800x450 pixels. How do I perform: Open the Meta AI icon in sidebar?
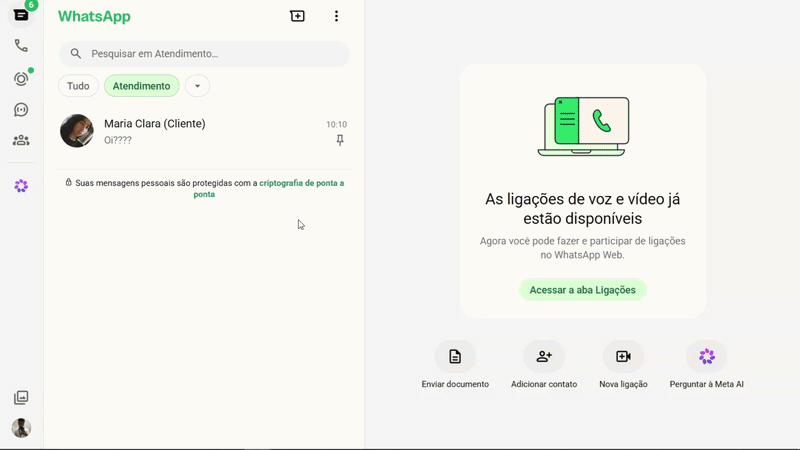pyautogui.click(x=21, y=186)
